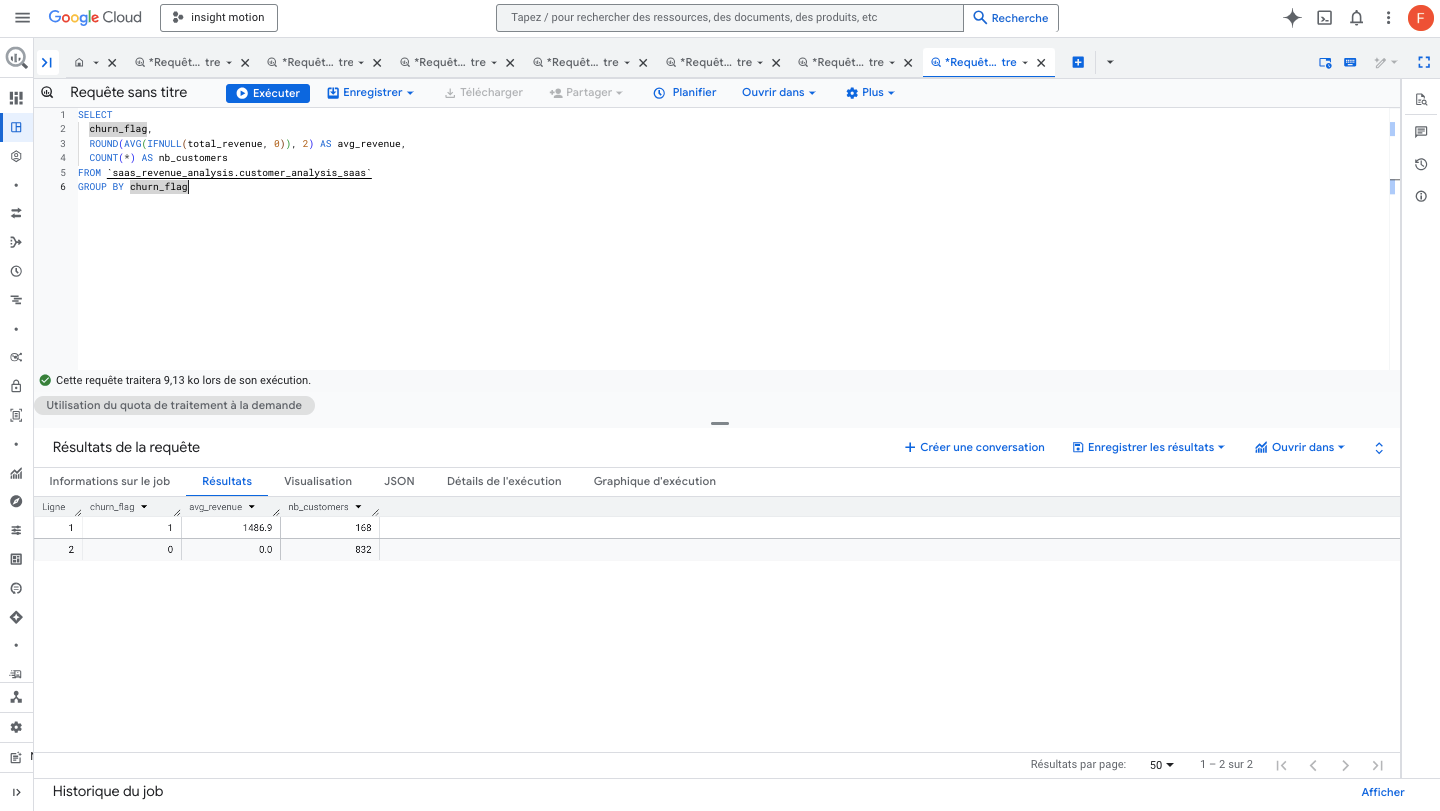Create a new query tab with plus icon

(x=1078, y=61)
